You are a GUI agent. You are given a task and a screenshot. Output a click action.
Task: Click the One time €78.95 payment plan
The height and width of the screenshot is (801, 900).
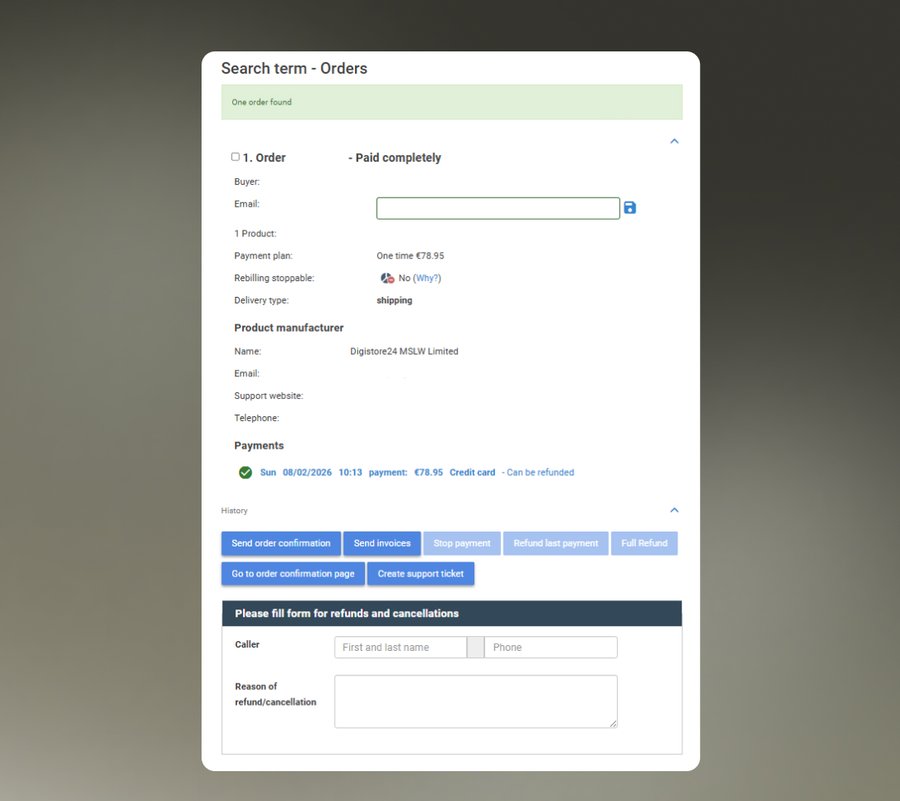[410, 256]
